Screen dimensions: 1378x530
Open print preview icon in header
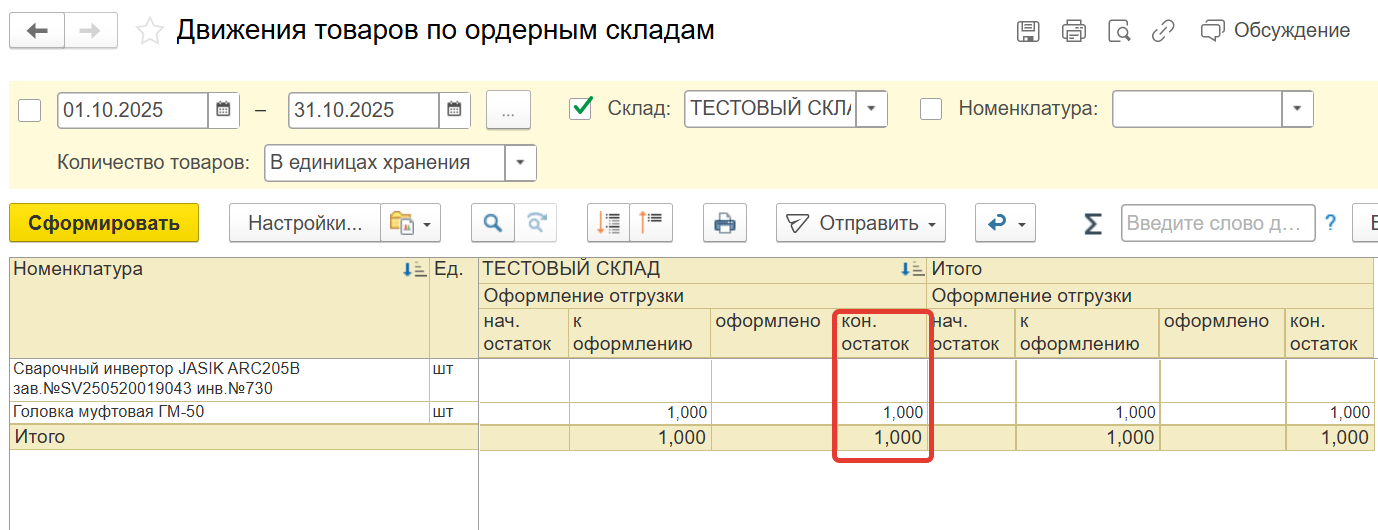click(x=1119, y=31)
